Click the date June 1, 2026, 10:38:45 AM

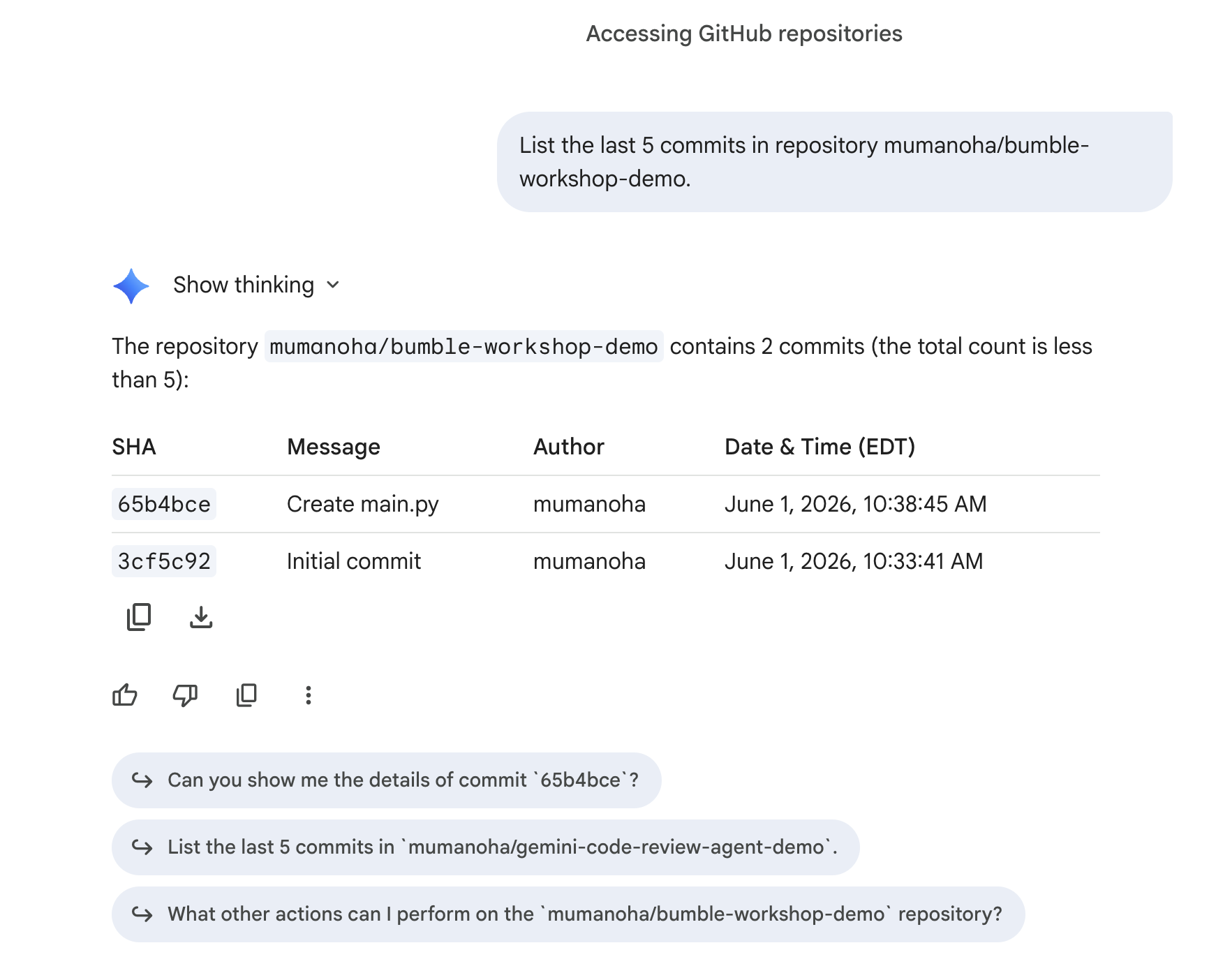pos(856,504)
